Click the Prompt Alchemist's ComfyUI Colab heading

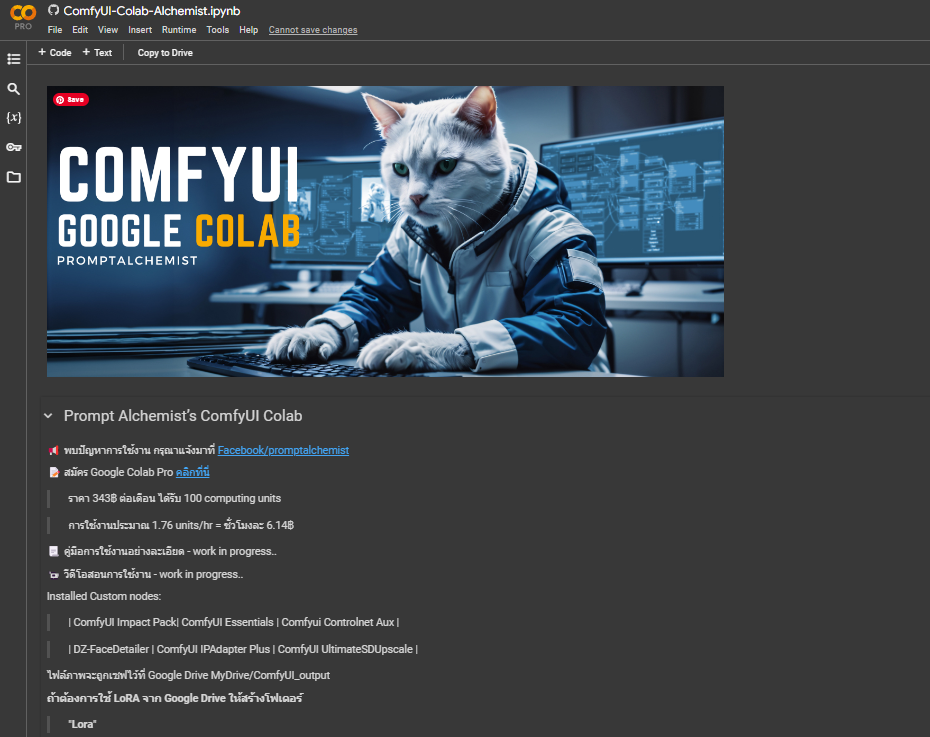tap(183, 416)
